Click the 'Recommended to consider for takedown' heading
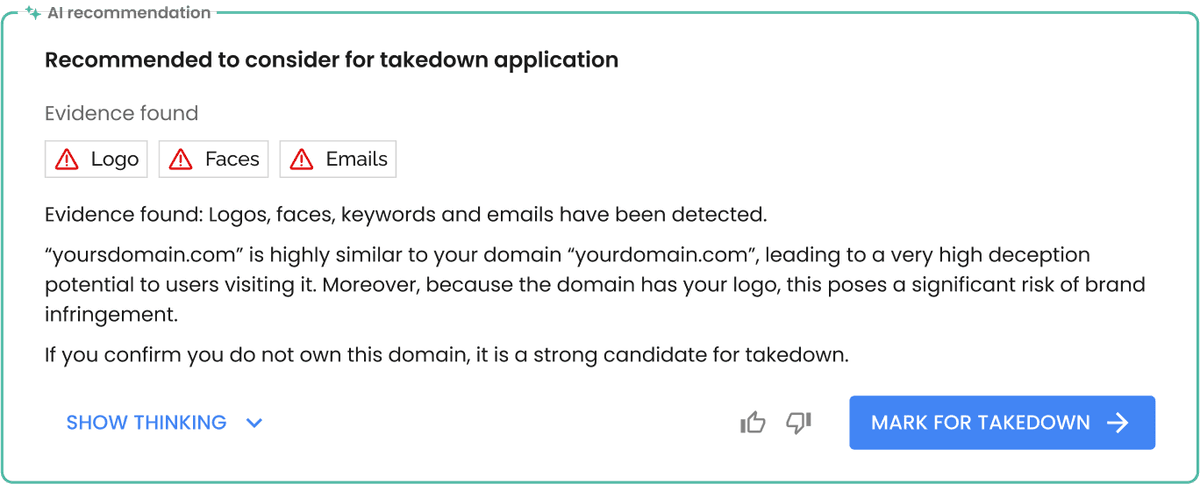The image size is (1200, 484). [x=331, y=60]
